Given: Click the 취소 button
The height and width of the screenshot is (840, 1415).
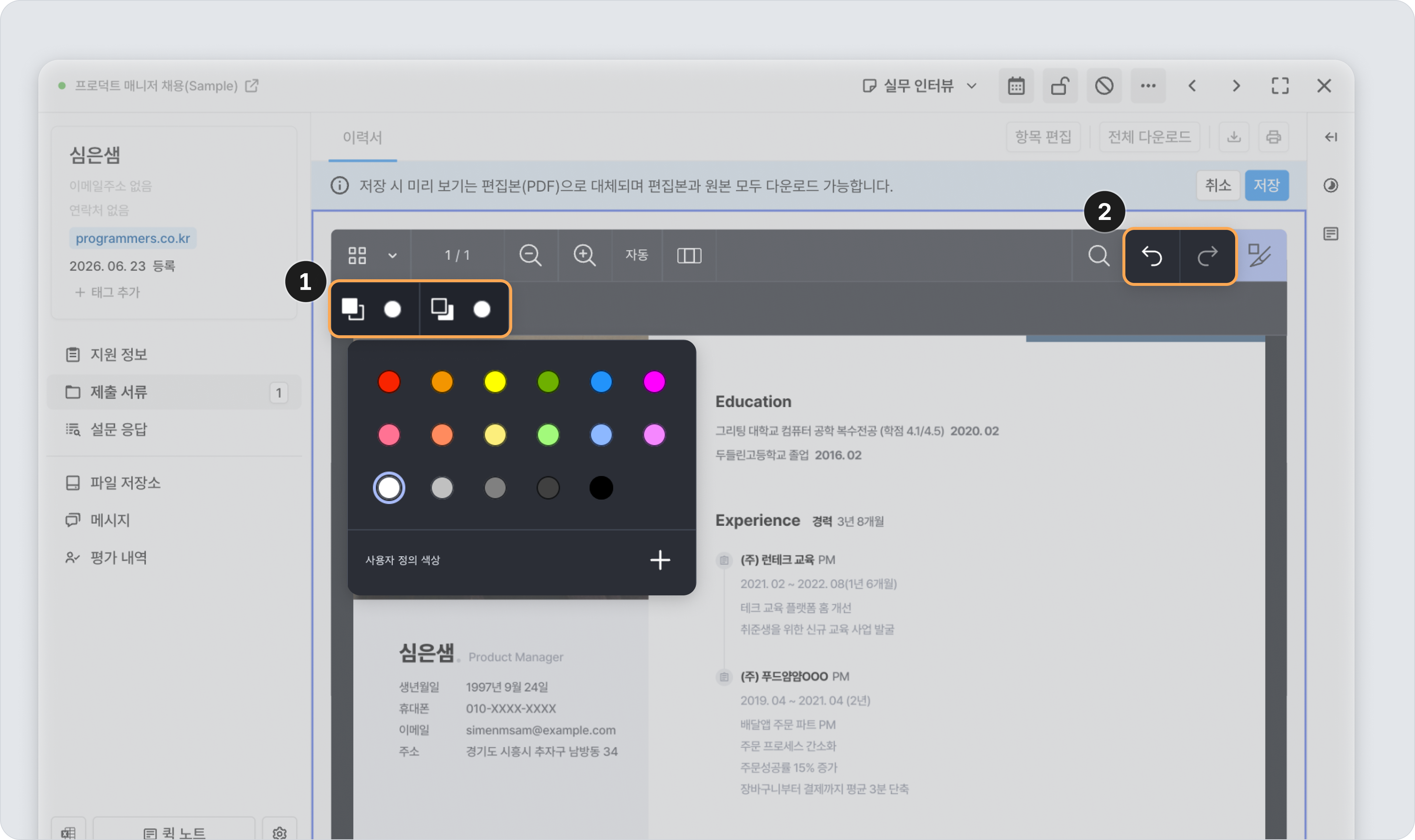Looking at the screenshot, I should [1218, 186].
